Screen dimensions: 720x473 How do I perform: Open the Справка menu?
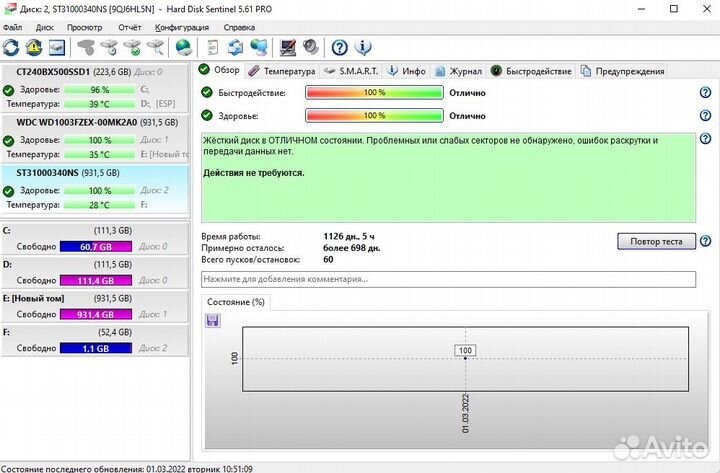pos(239,28)
